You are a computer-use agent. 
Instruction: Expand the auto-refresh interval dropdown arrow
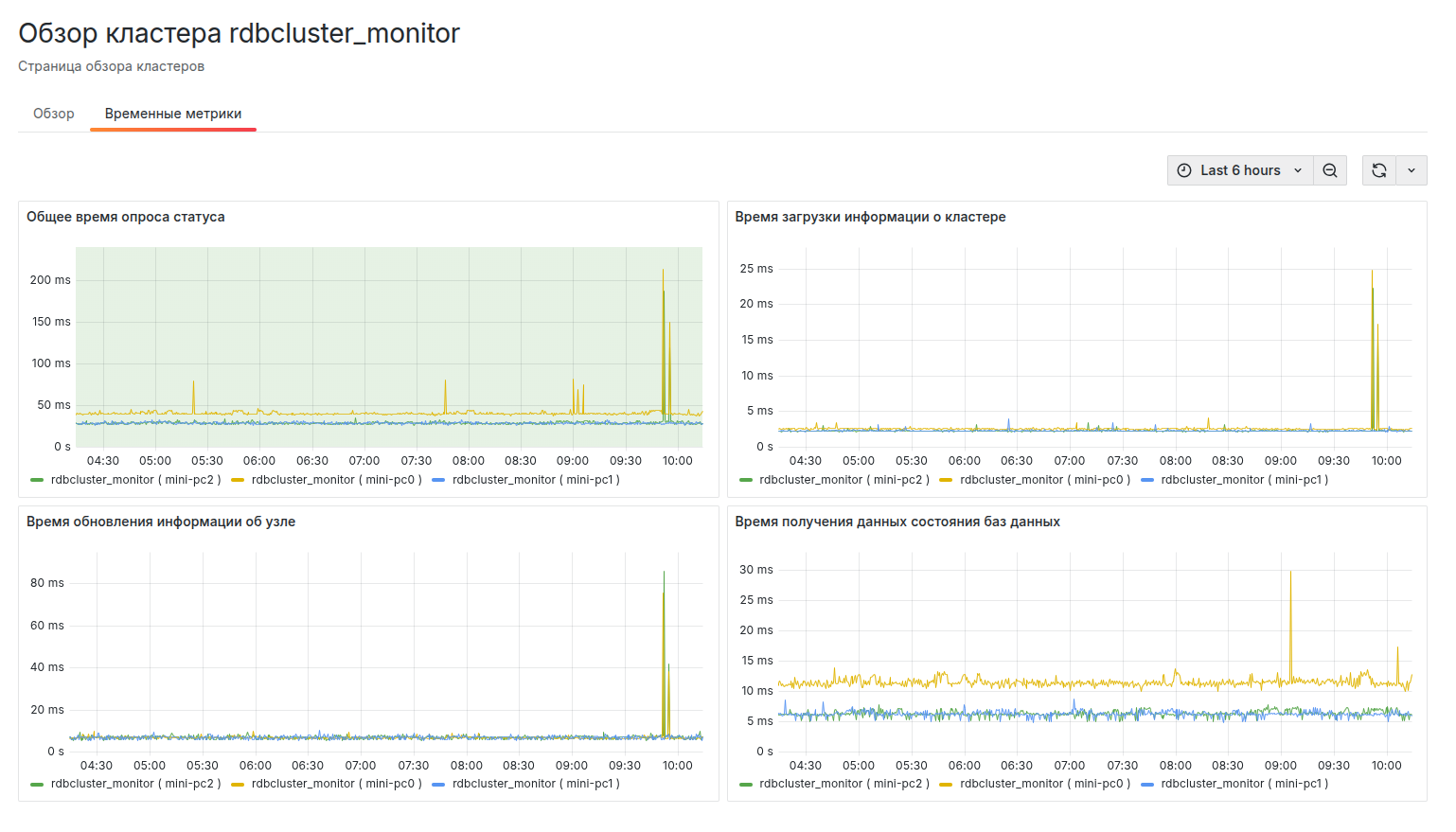pos(1412,169)
